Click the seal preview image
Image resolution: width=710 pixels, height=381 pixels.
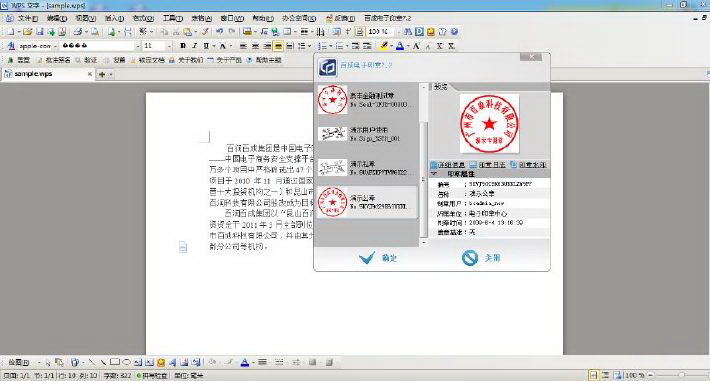(x=489, y=123)
